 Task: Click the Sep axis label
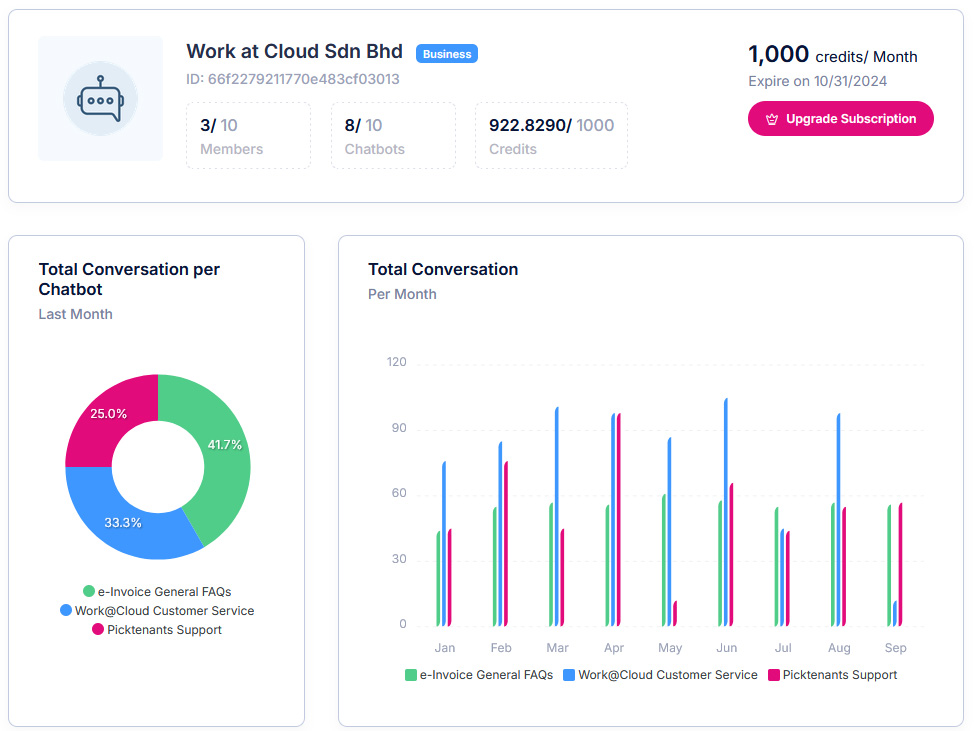[896, 648]
